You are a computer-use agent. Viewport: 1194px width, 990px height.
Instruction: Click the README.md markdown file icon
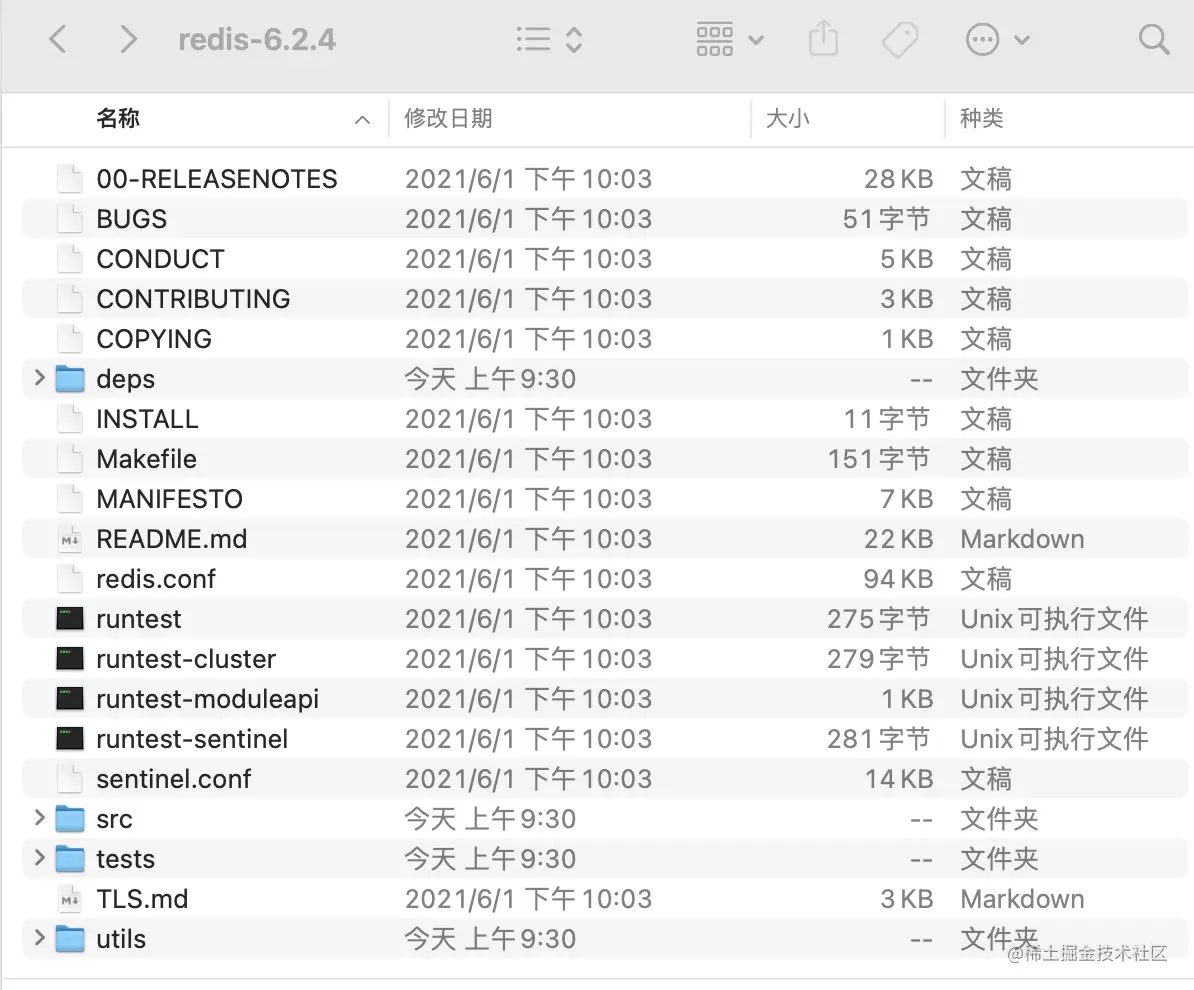[x=70, y=538]
